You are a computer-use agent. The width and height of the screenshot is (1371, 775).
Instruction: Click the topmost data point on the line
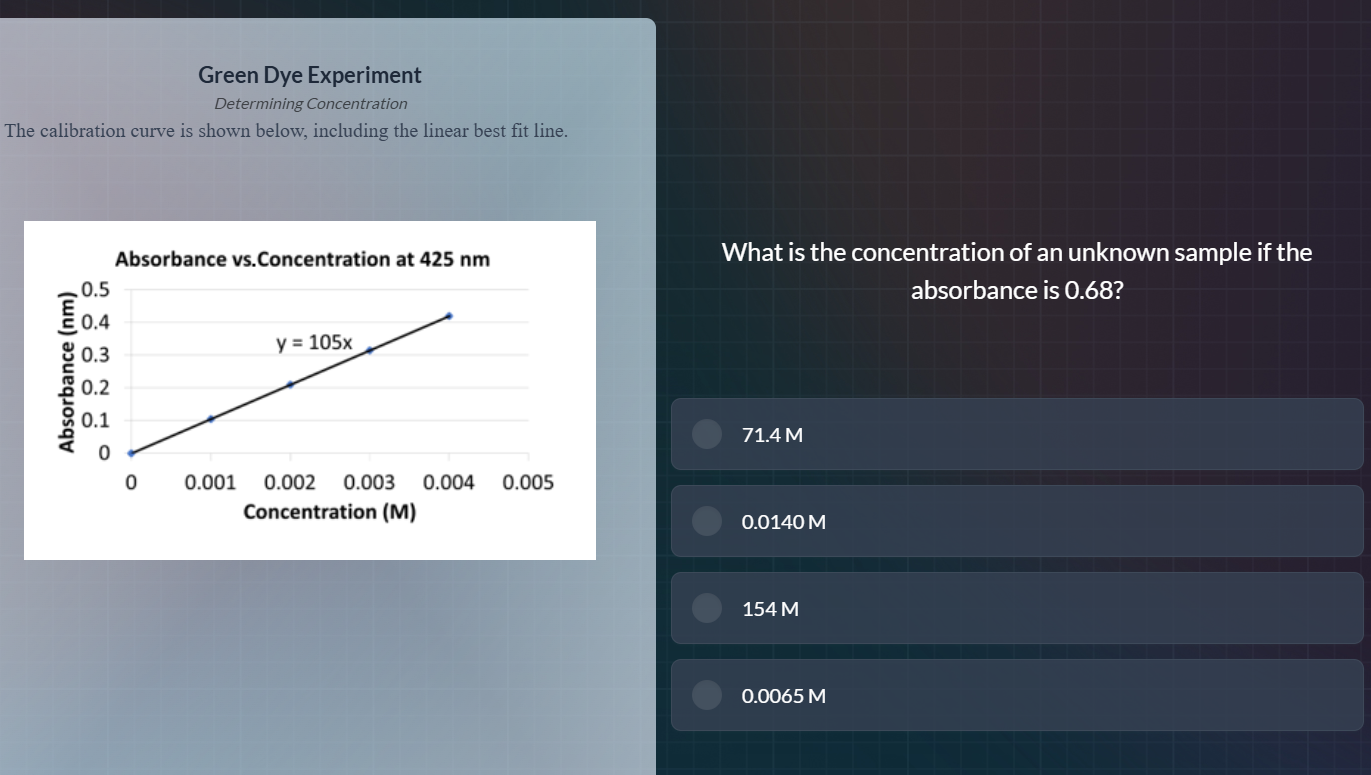point(449,316)
